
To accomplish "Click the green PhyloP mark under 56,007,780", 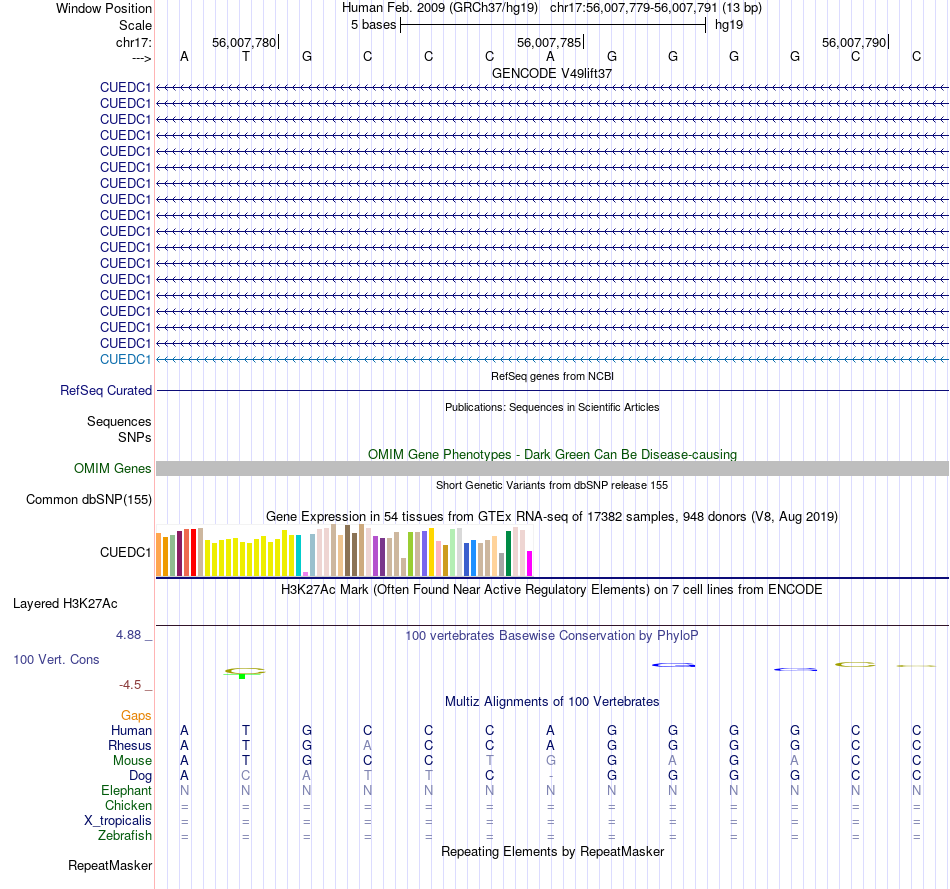I will point(242,676).
